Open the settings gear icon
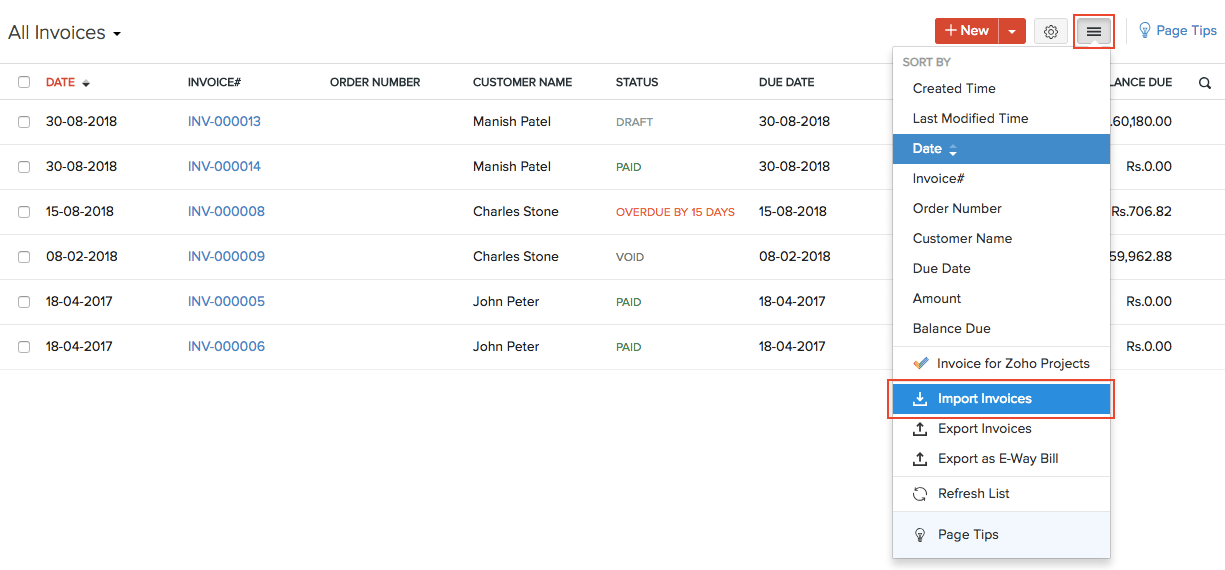 1050,32
